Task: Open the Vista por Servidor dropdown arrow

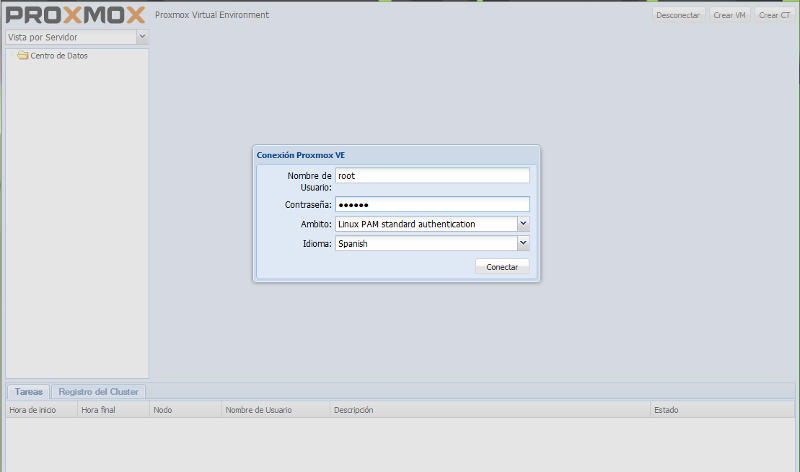Action: 142,37
